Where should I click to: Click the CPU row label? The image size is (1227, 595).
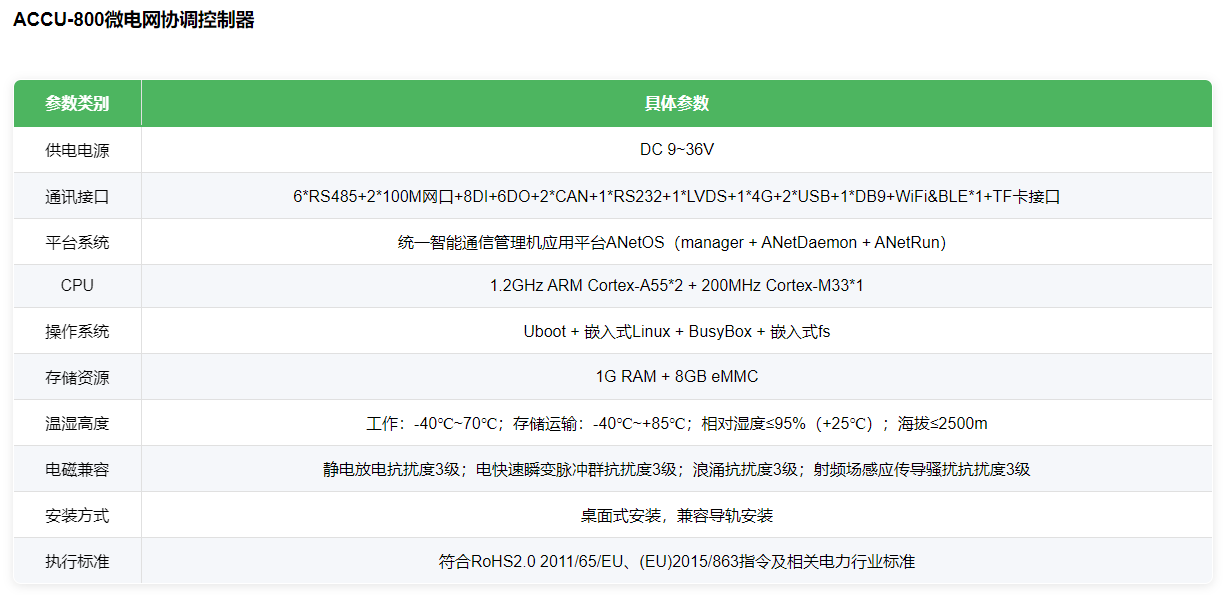(x=77, y=286)
